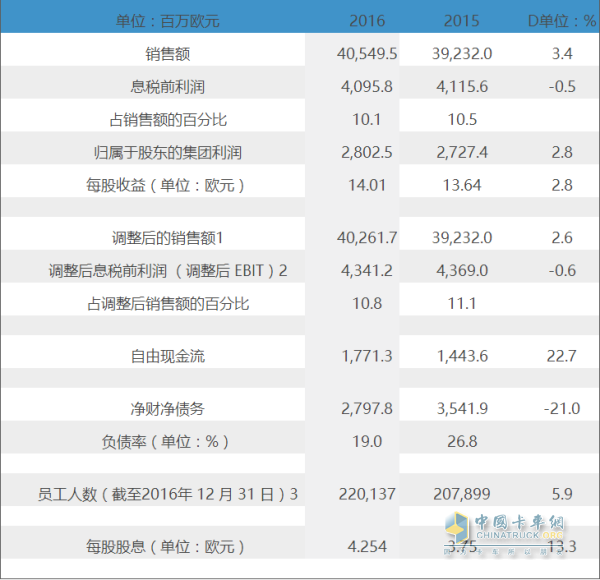Select the 净财净债务 row label
600x580 pixels.
[x=168, y=408]
